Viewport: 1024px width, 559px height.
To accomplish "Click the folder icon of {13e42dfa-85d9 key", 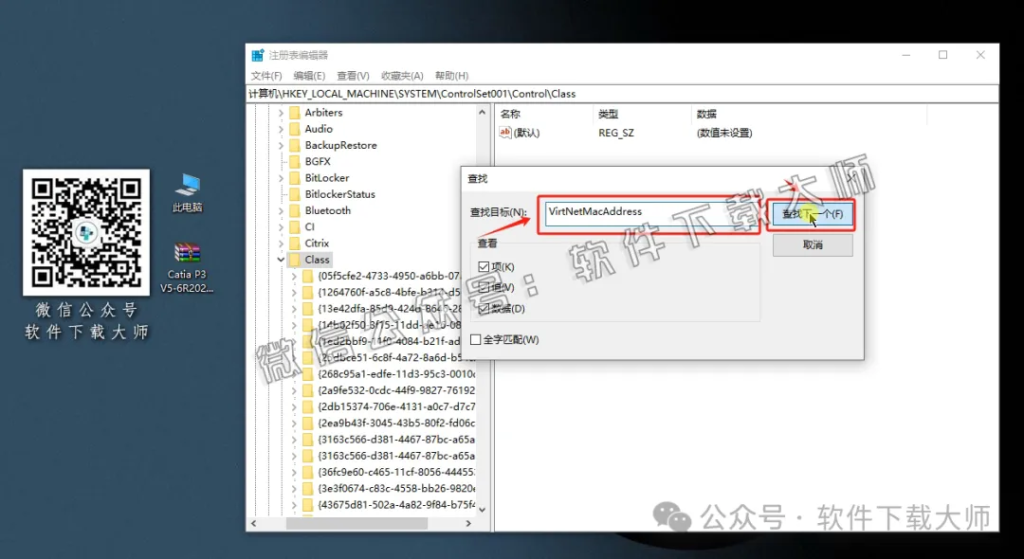I will tap(308, 308).
